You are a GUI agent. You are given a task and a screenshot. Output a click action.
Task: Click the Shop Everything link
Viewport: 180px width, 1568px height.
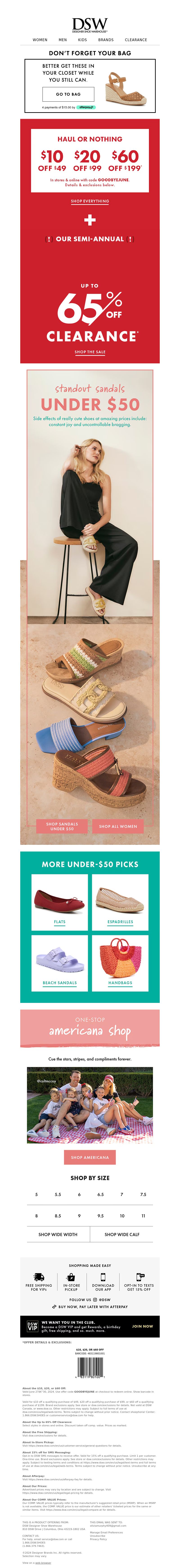[x=90, y=201]
